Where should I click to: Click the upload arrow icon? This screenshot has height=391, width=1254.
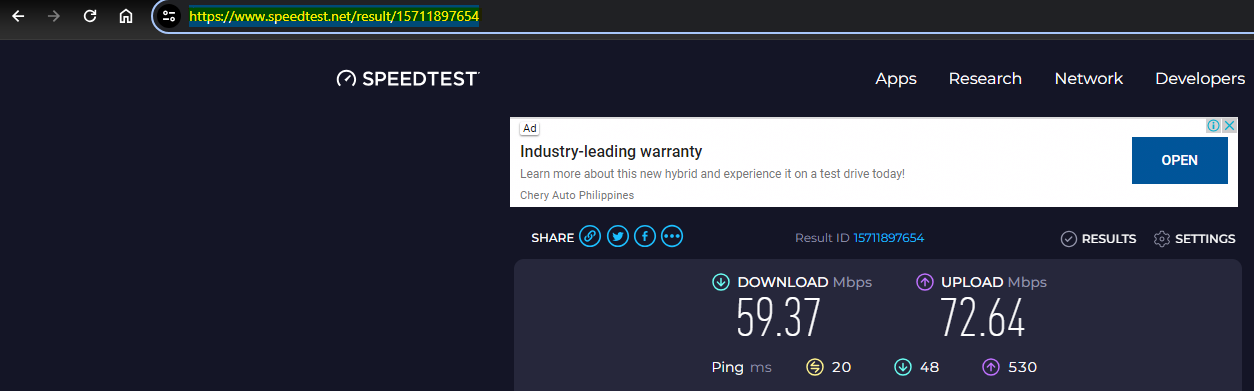point(925,283)
